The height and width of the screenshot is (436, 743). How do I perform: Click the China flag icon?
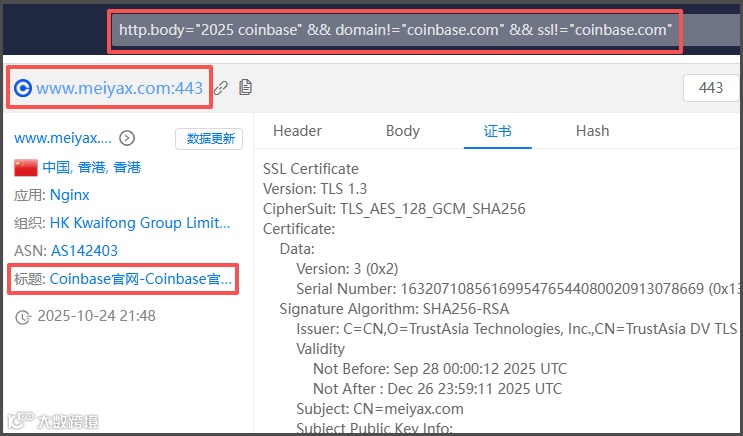coord(26,168)
